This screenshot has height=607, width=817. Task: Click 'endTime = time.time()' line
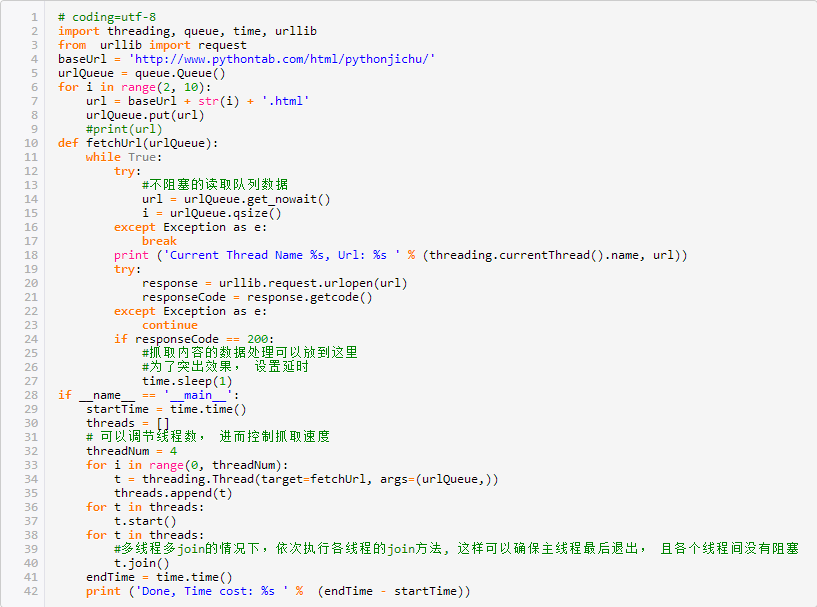tap(159, 577)
